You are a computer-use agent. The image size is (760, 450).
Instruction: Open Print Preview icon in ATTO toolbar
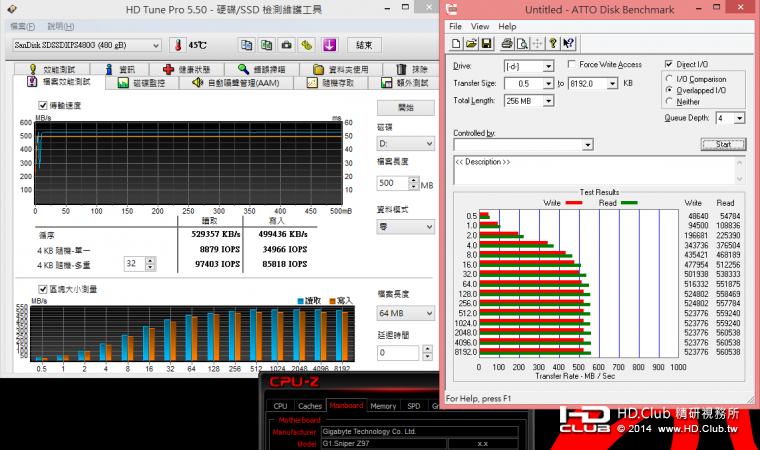coord(521,43)
